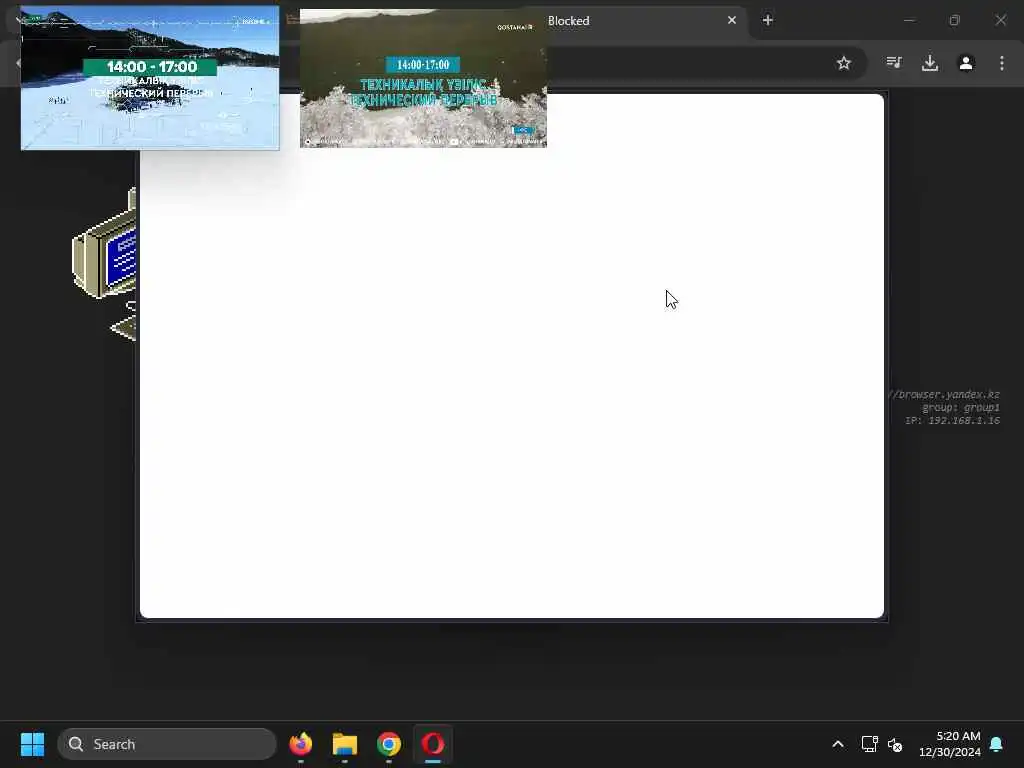1024x768 pixels.
Task: Open File Explorer from the taskbar
Action: tap(345, 744)
